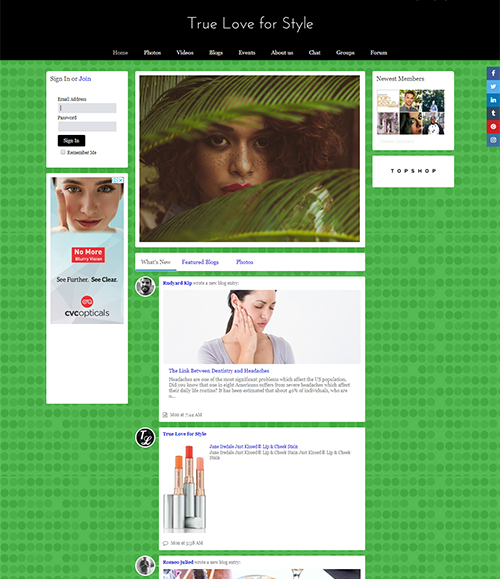Open newest member thumbnail with pink flowers
Screen dimensions: 500x579
388,123
